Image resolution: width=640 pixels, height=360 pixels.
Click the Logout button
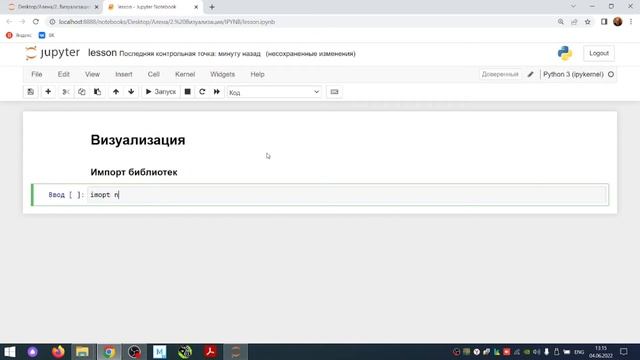(599, 53)
